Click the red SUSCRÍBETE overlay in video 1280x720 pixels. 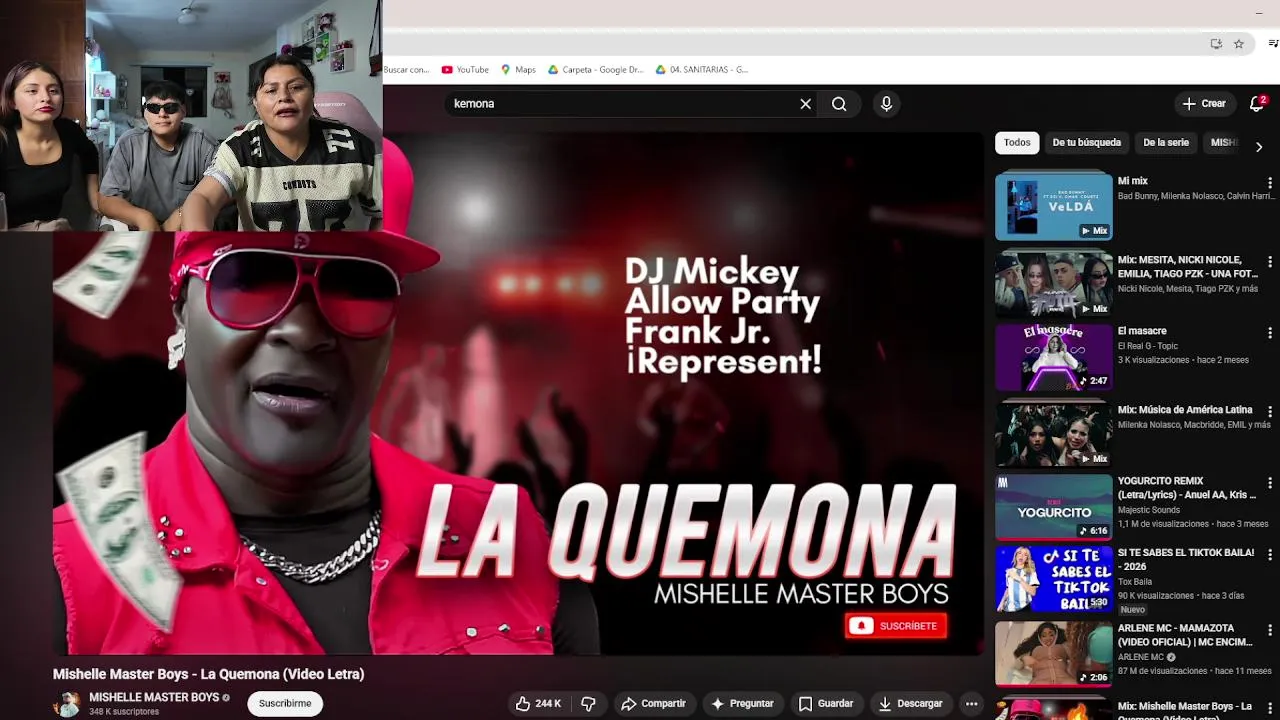(x=896, y=626)
